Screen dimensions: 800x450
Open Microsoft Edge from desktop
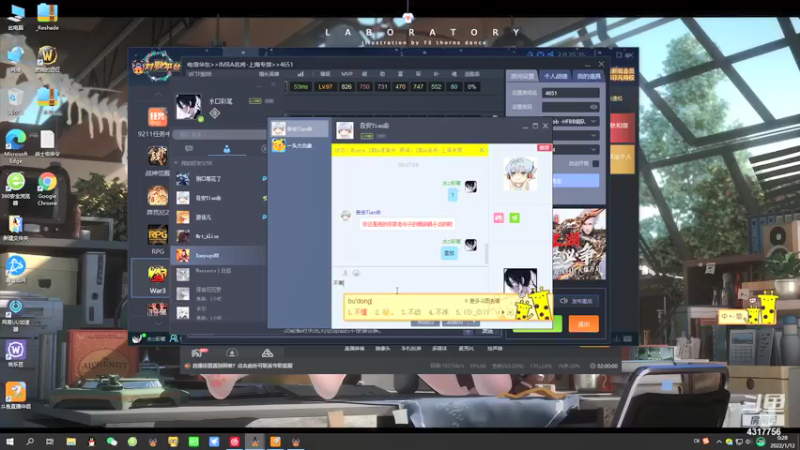[x=15, y=145]
